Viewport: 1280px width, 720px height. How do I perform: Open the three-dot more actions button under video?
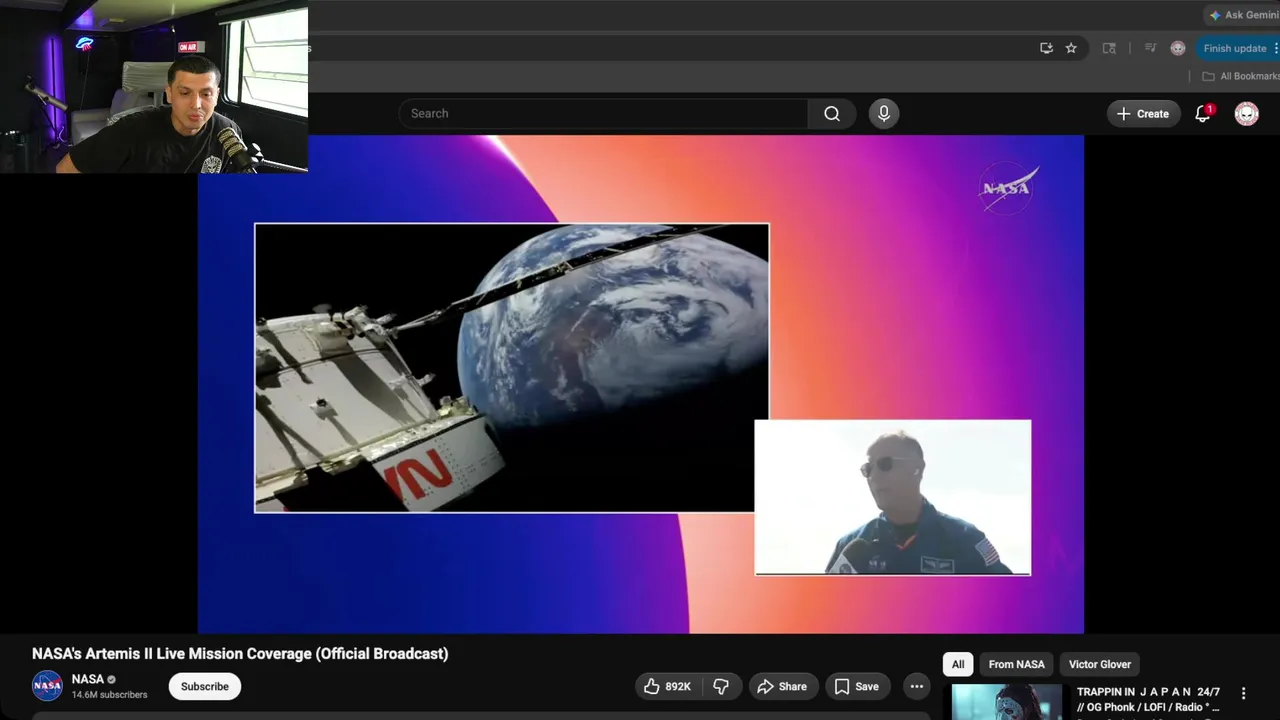pyautogui.click(x=916, y=686)
